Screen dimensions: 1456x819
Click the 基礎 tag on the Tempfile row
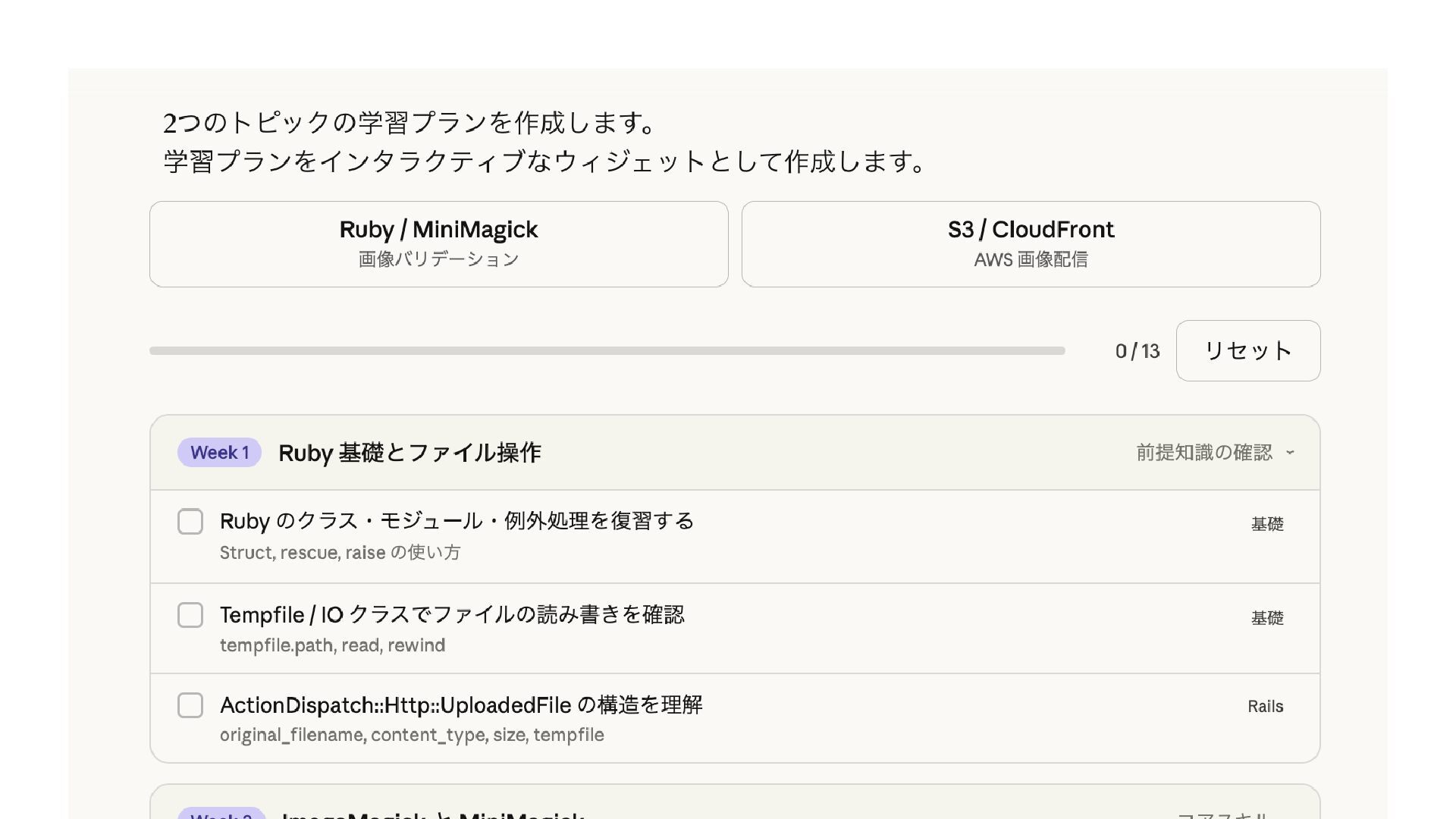pyautogui.click(x=1266, y=618)
